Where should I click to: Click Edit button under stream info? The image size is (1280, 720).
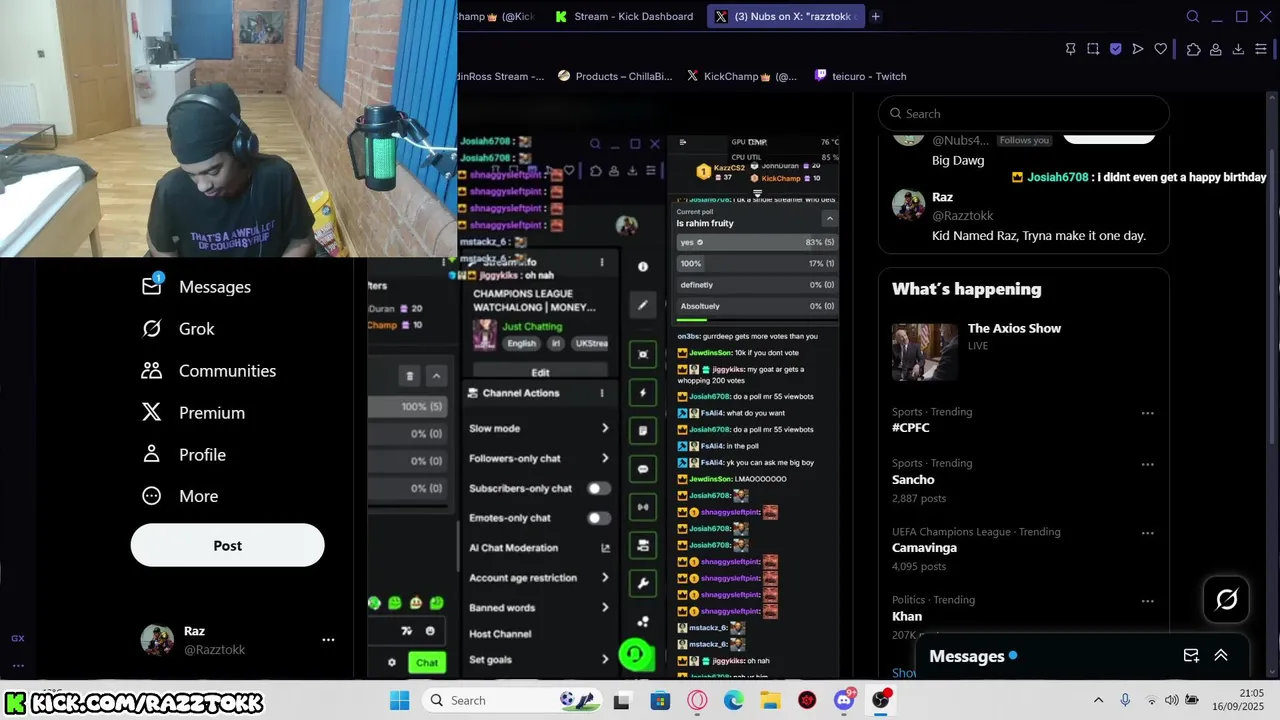(x=540, y=372)
